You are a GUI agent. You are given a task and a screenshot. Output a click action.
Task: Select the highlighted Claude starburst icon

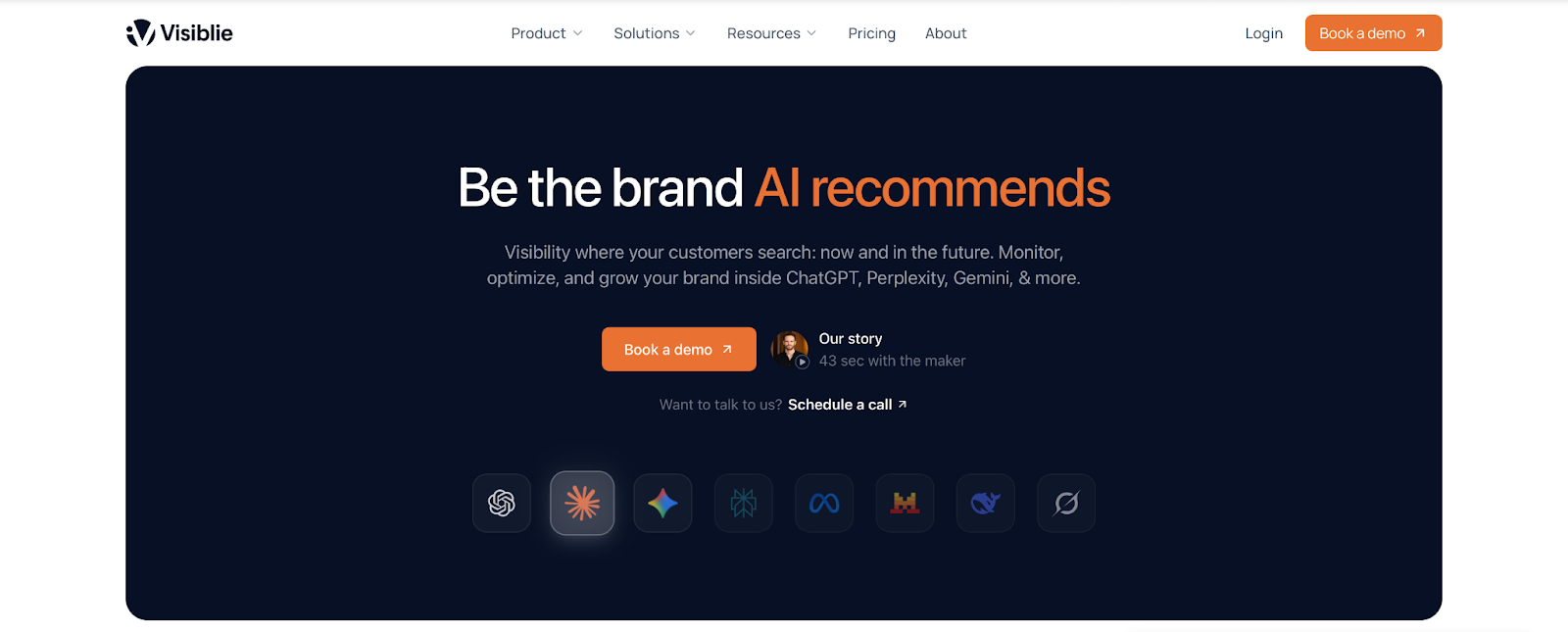pyautogui.click(x=582, y=503)
